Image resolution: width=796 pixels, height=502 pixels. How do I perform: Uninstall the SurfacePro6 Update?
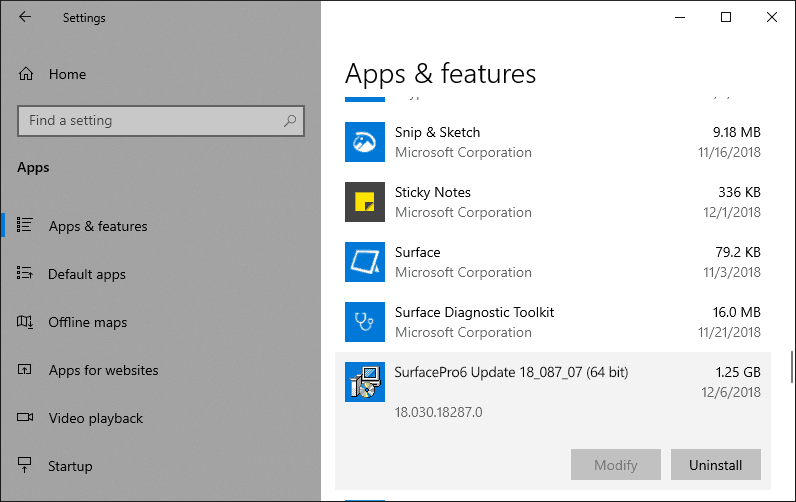[716, 464]
